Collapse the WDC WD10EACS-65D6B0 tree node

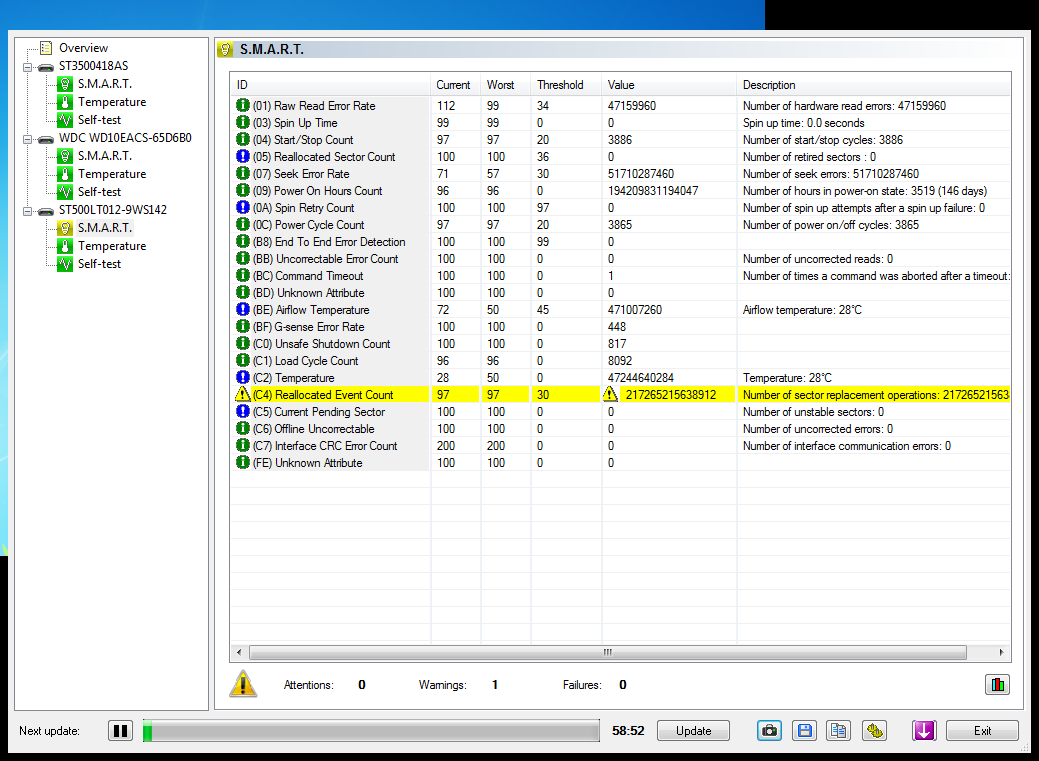tap(27, 139)
